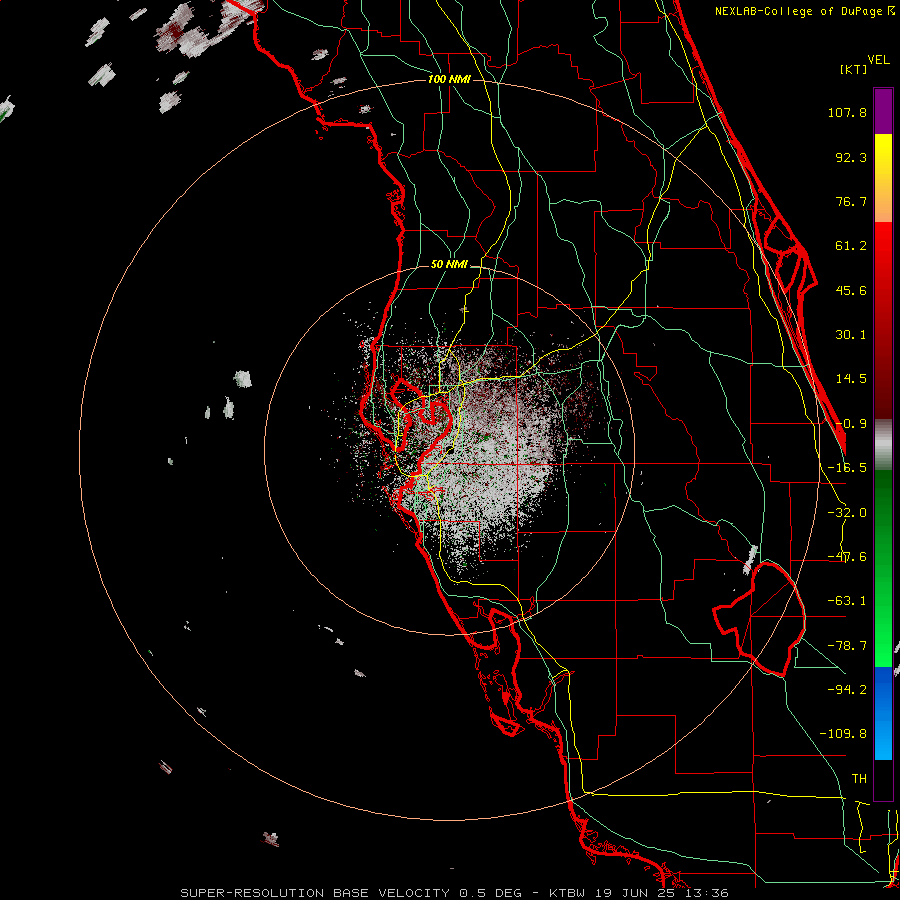Click the bright green segment of the color bar
The width and height of the screenshot is (900, 900).
coord(883,568)
